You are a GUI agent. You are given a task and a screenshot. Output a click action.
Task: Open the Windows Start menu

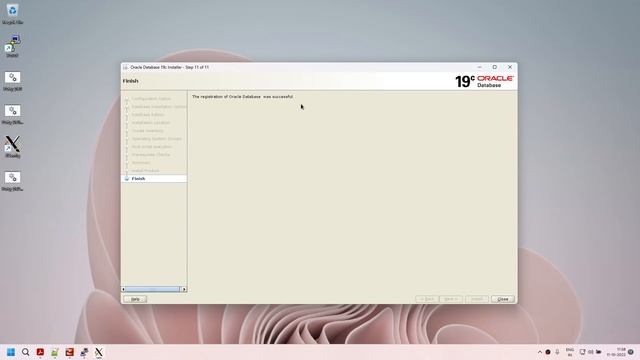click(x=11, y=352)
